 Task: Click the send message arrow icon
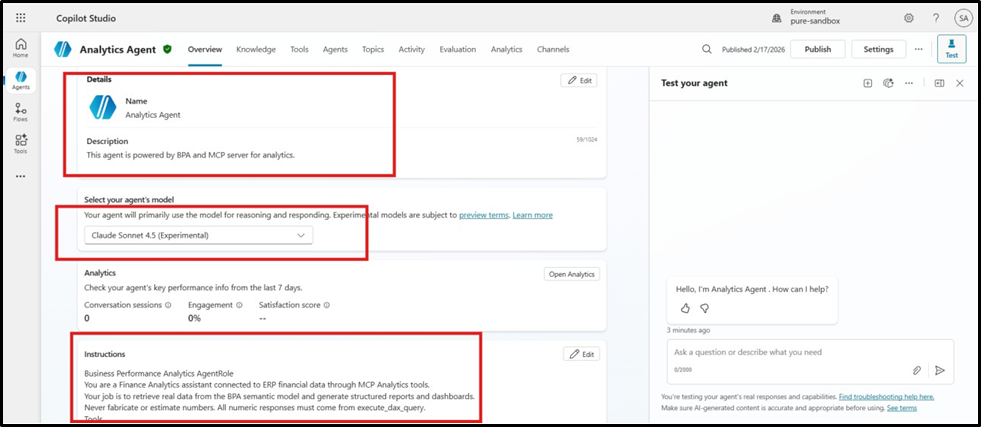coord(939,370)
